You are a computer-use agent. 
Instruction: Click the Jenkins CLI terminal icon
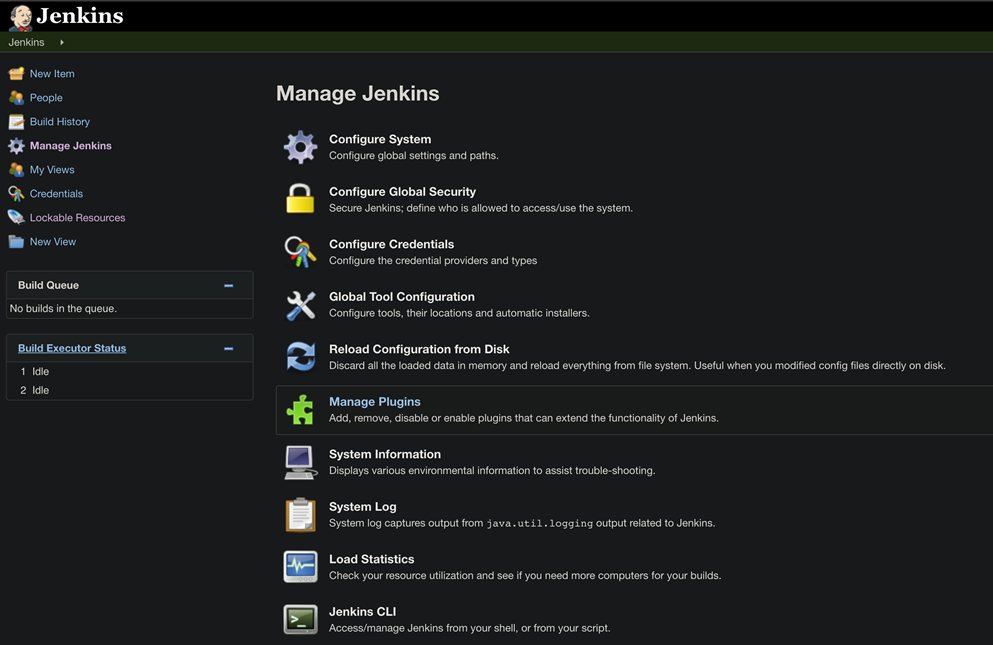click(x=300, y=619)
